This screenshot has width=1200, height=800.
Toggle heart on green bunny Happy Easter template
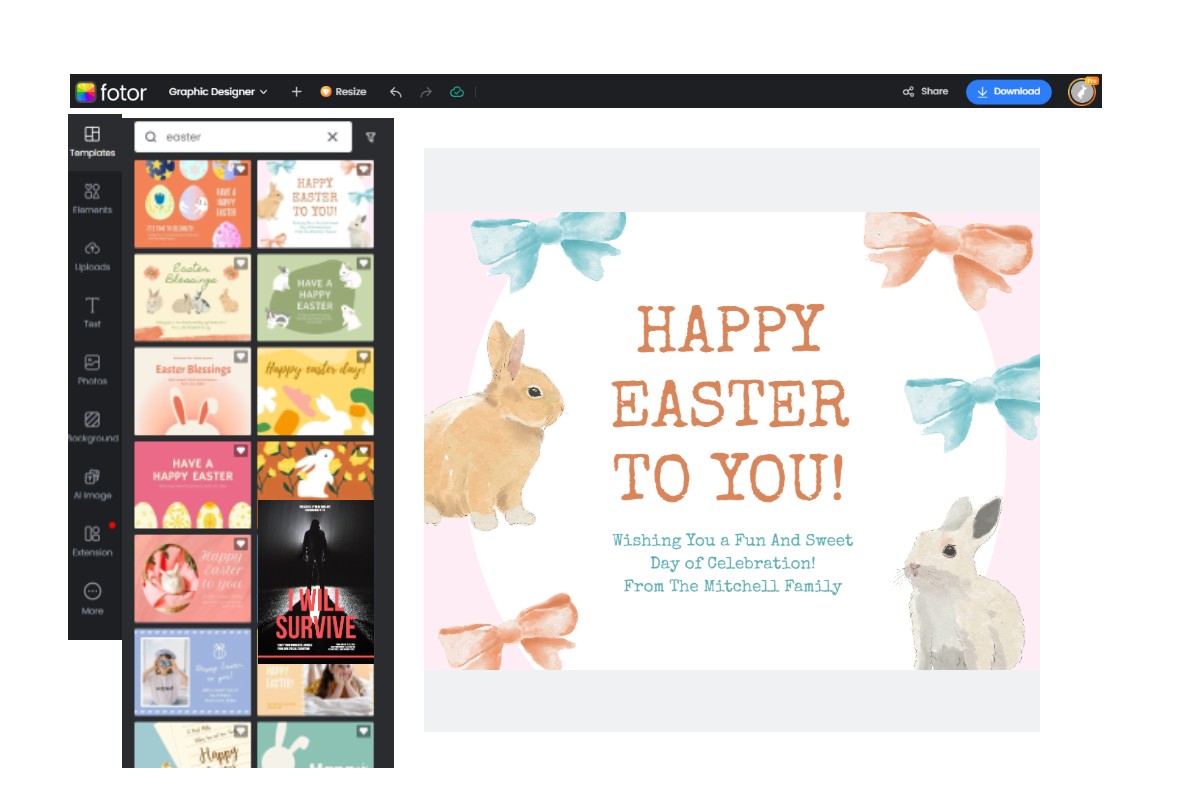pyautogui.click(x=363, y=264)
